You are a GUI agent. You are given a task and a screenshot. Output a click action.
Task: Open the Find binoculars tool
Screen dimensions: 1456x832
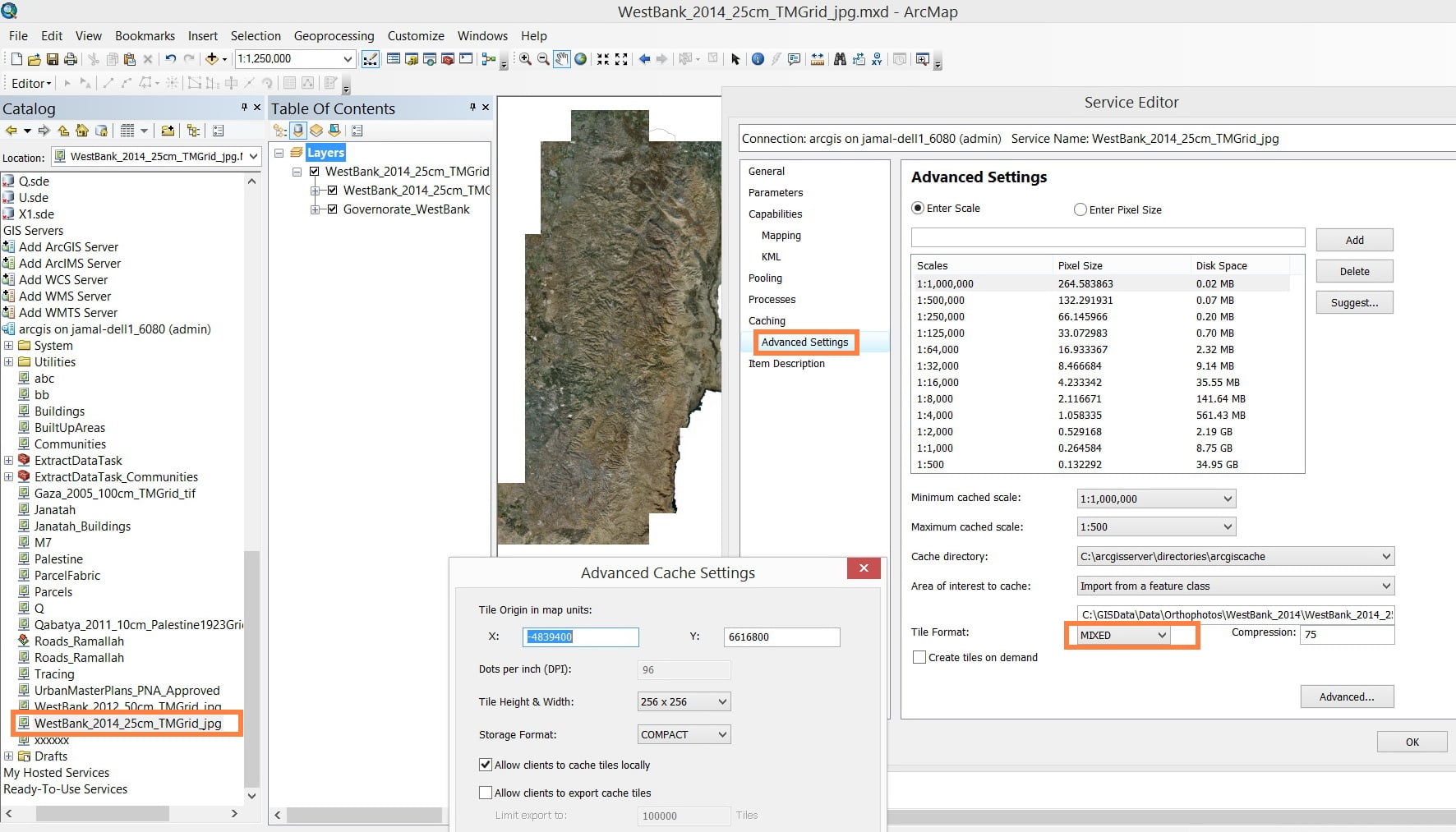click(x=840, y=59)
